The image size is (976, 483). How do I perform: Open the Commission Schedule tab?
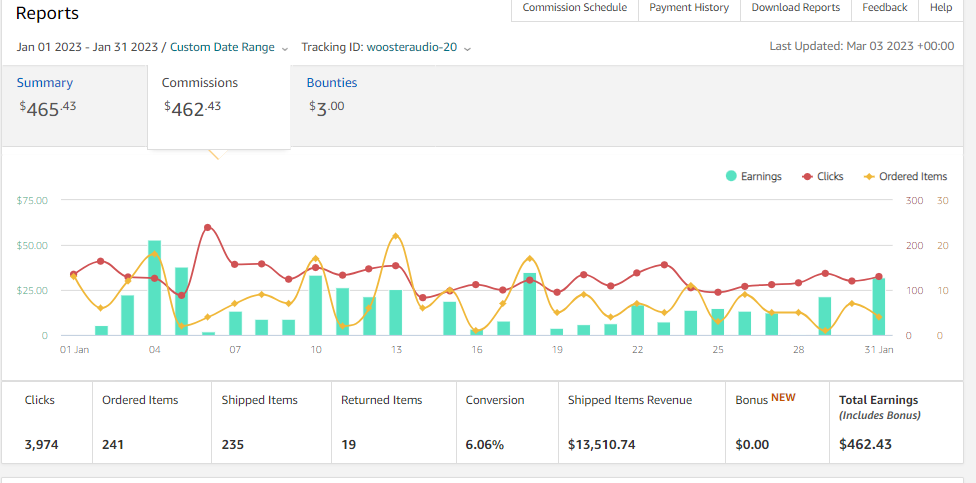pos(575,8)
